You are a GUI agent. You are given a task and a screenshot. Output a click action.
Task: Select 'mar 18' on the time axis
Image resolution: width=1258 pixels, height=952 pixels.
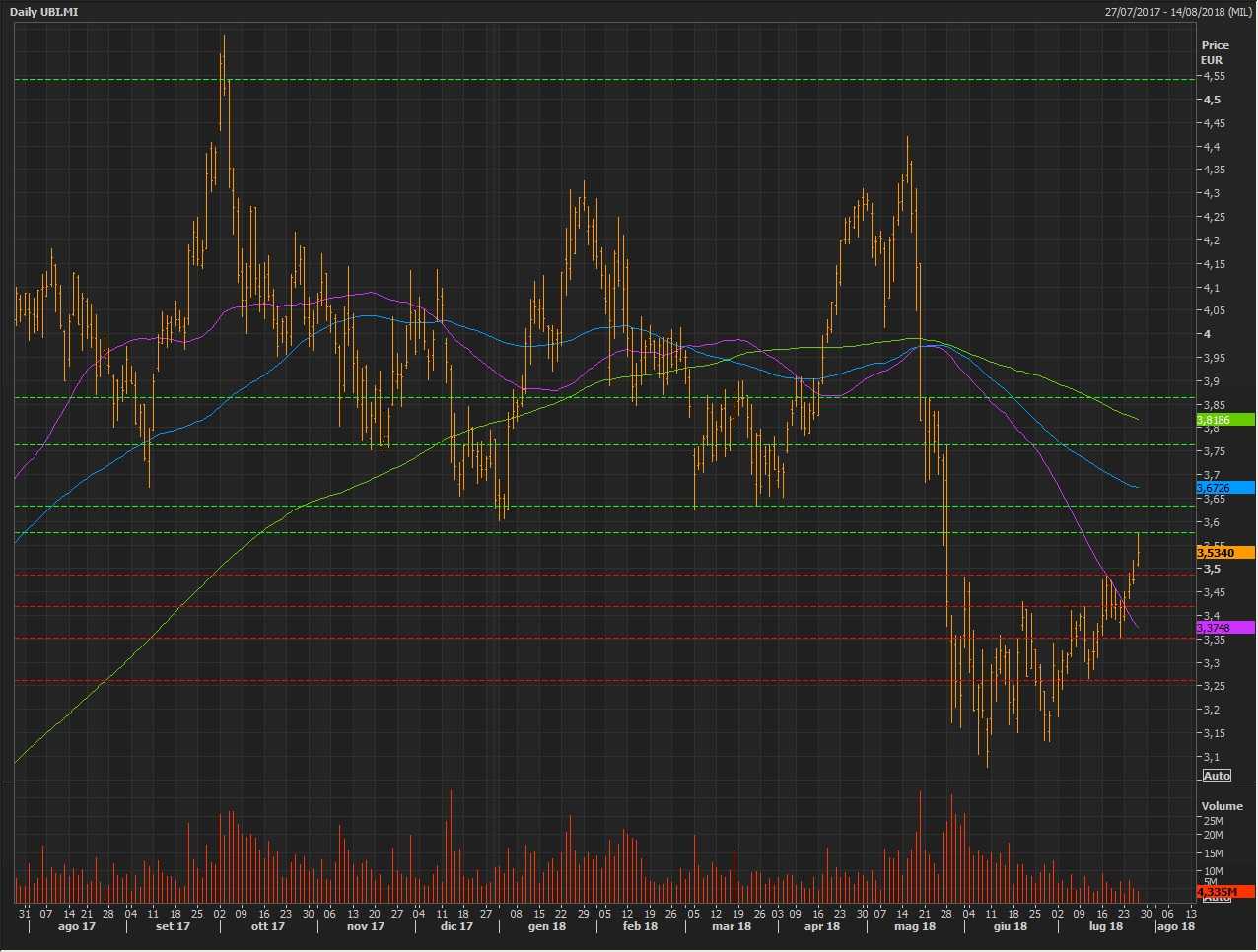(x=731, y=927)
